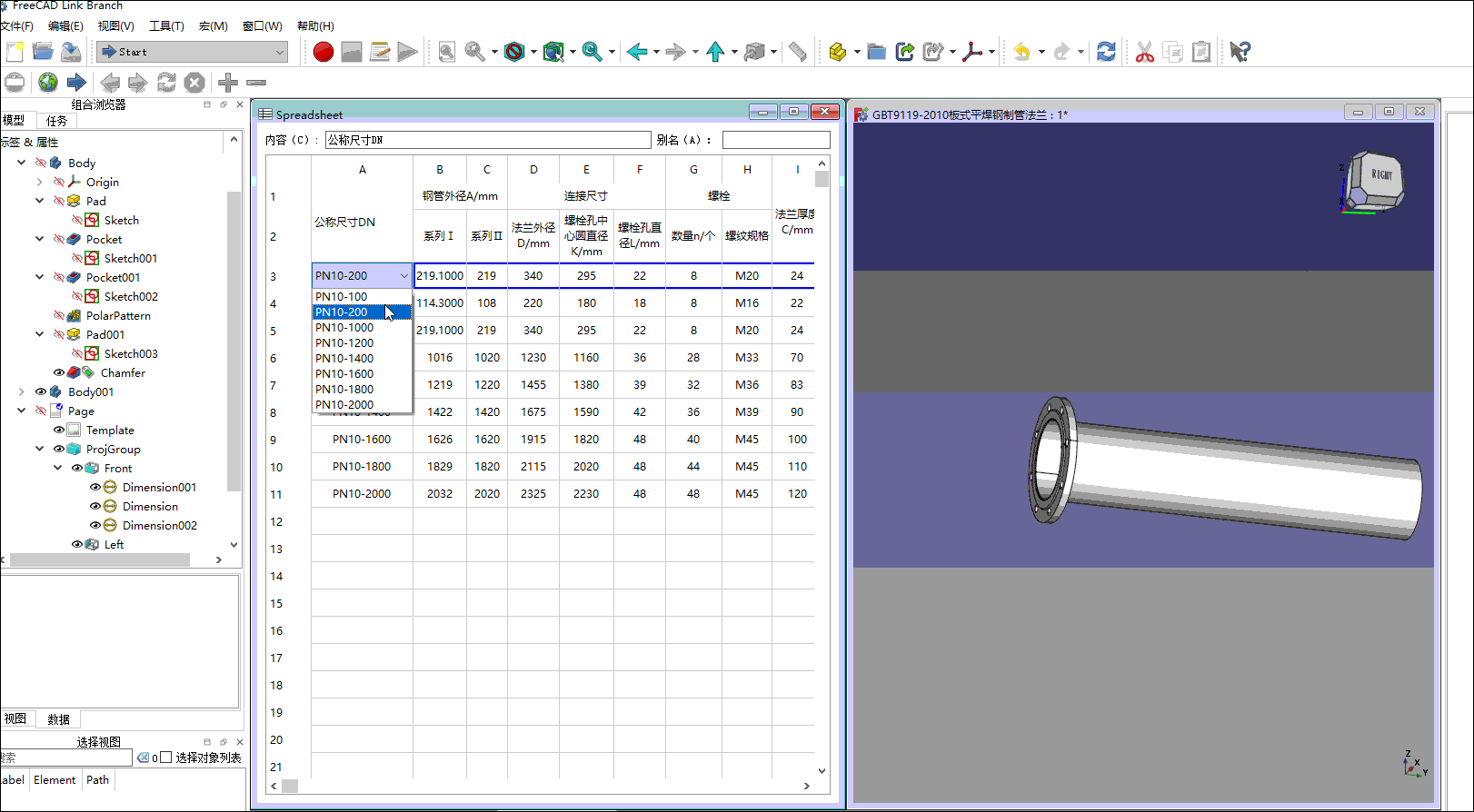Click the selection view search field

point(66,758)
